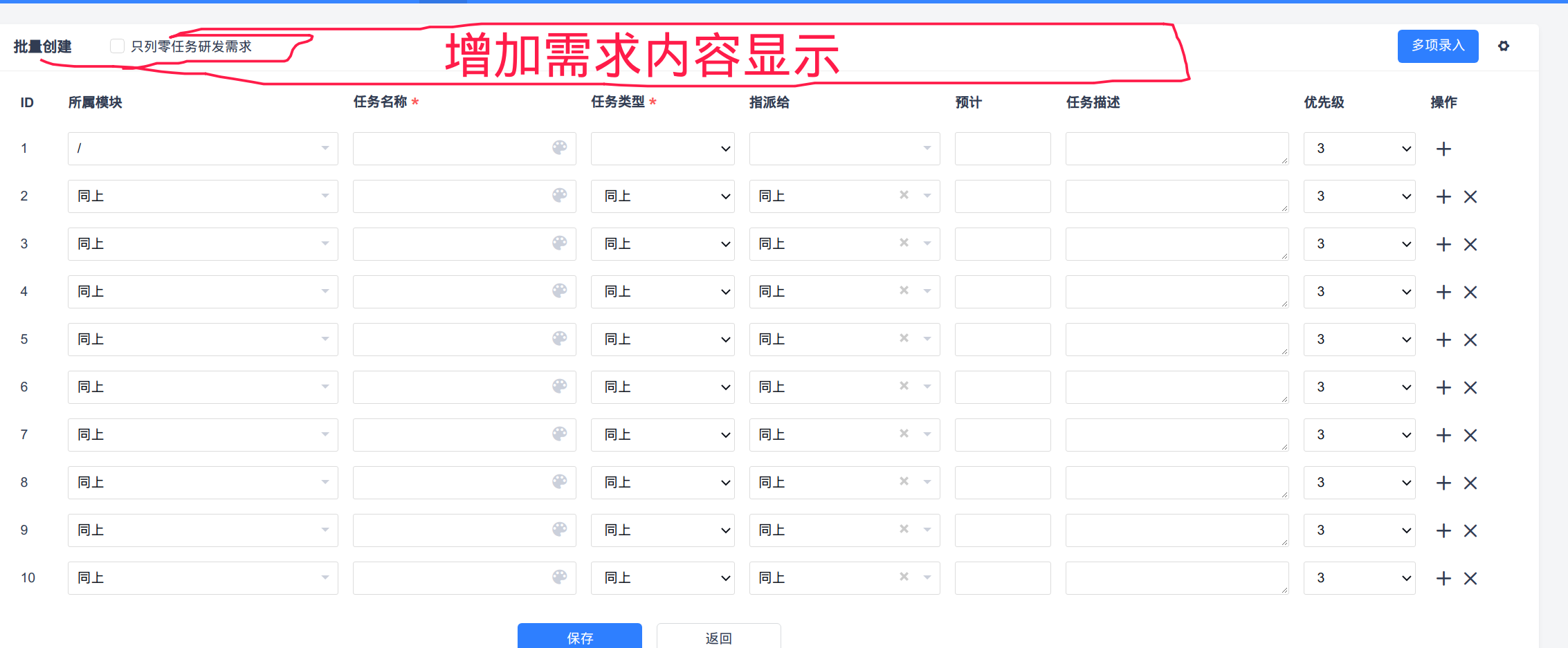The image size is (1568, 648).
Task: Delete row 4 with the X icon
Action: 1470,292
